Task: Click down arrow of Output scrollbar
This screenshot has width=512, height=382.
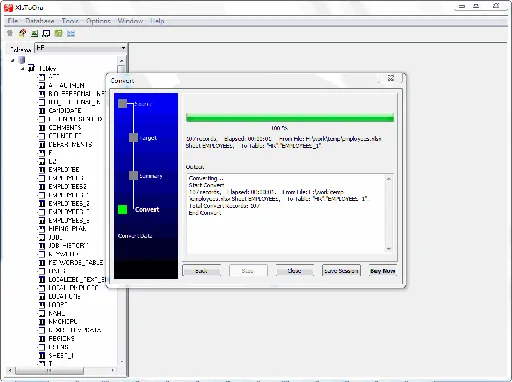Action: click(x=389, y=249)
